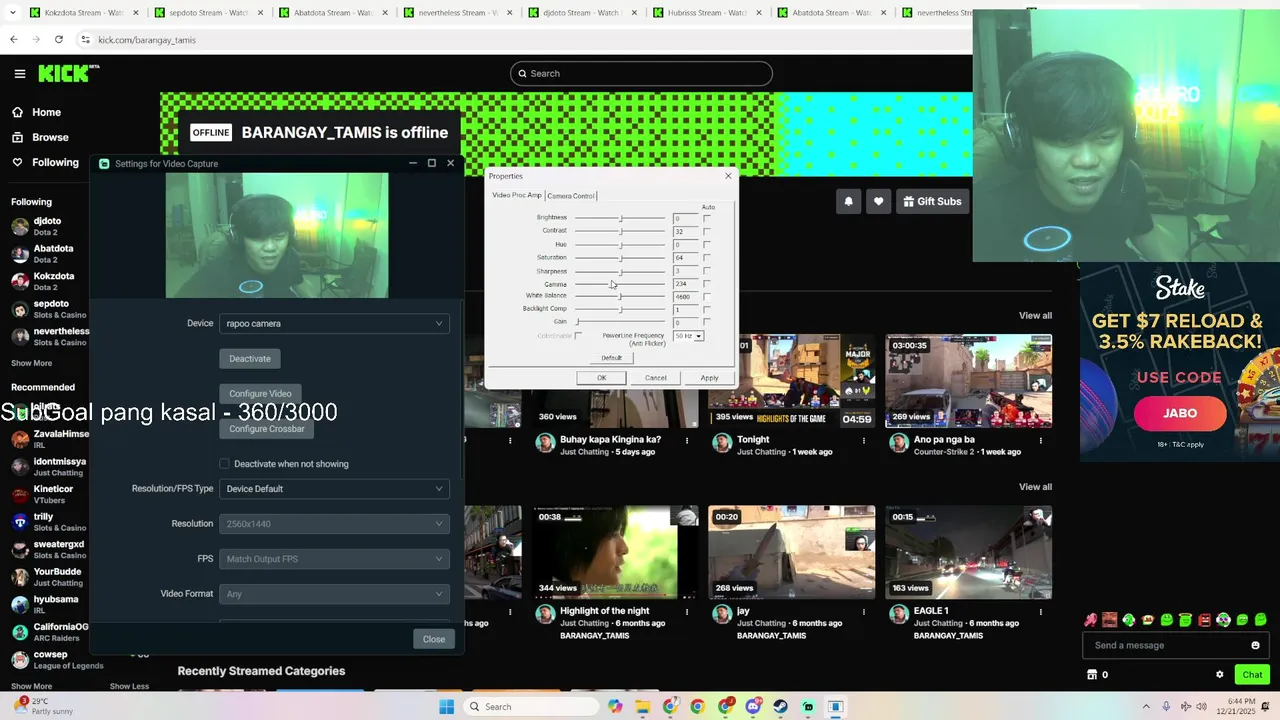Open Windows Start menu
1280x720 pixels.
click(x=446, y=707)
